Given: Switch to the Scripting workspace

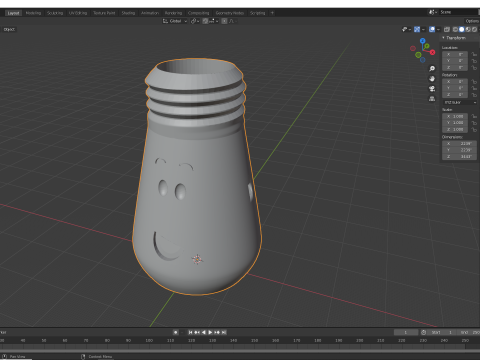Looking at the screenshot, I should pos(258,13).
